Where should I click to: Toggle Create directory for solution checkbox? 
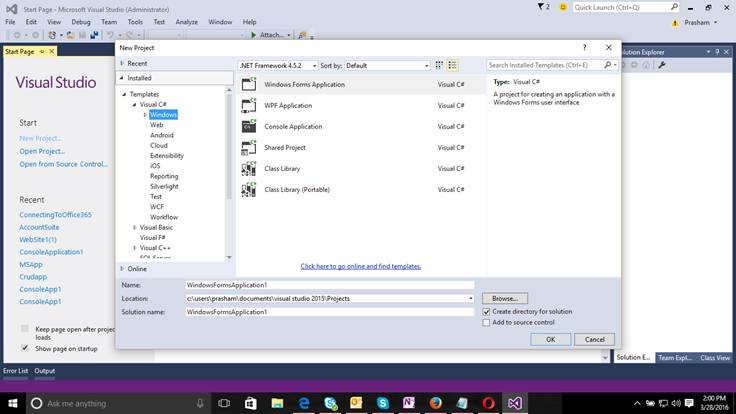[486, 312]
